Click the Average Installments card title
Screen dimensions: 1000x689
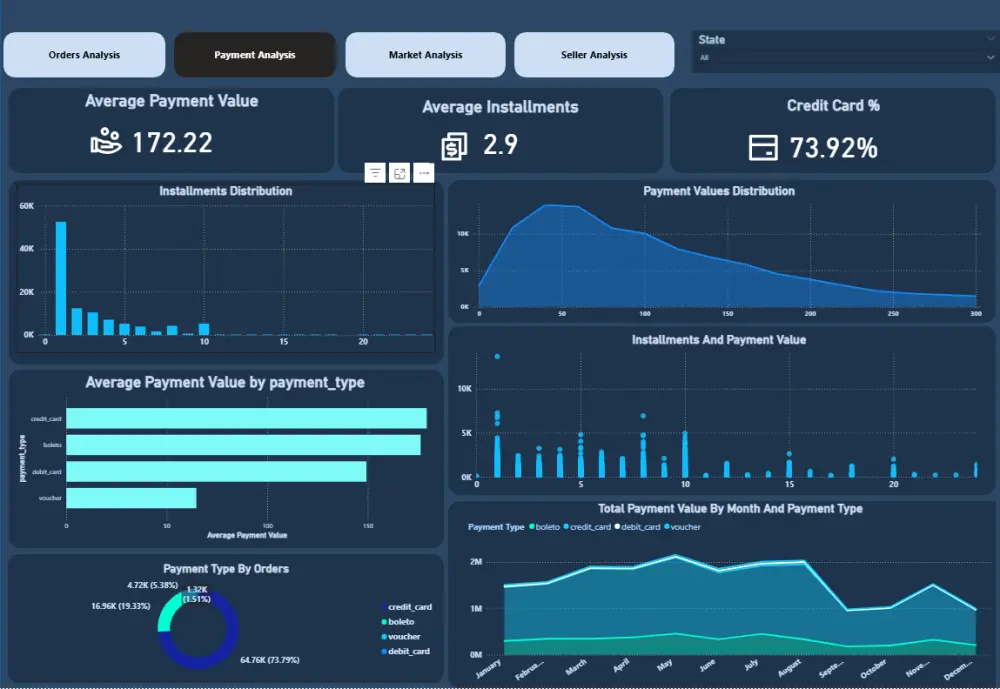[x=500, y=107]
